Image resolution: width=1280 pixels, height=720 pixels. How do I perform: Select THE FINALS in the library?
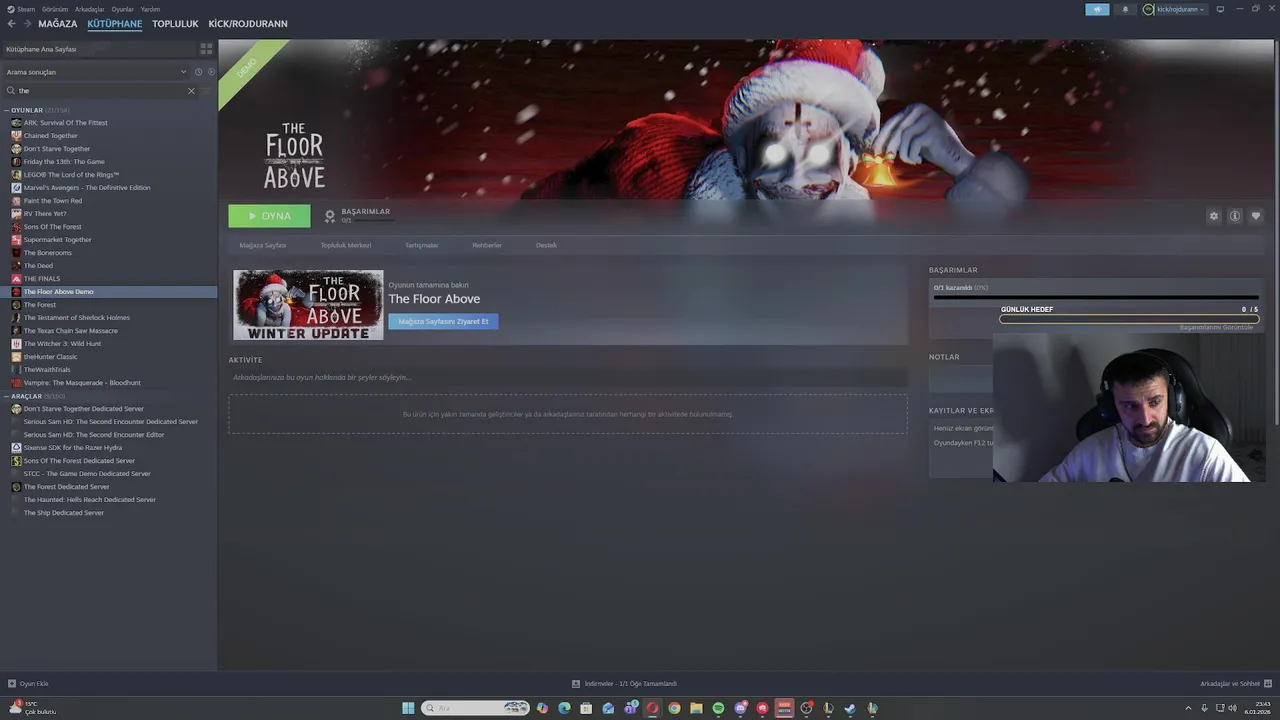pos(42,279)
